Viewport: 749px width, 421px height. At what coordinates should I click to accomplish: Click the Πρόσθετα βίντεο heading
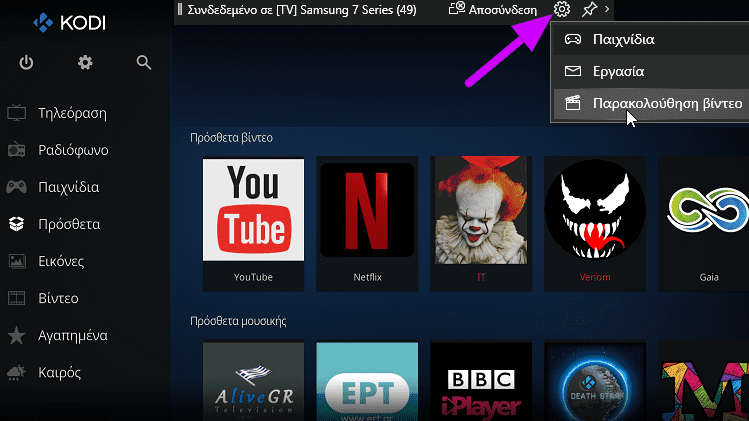[x=231, y=138]
